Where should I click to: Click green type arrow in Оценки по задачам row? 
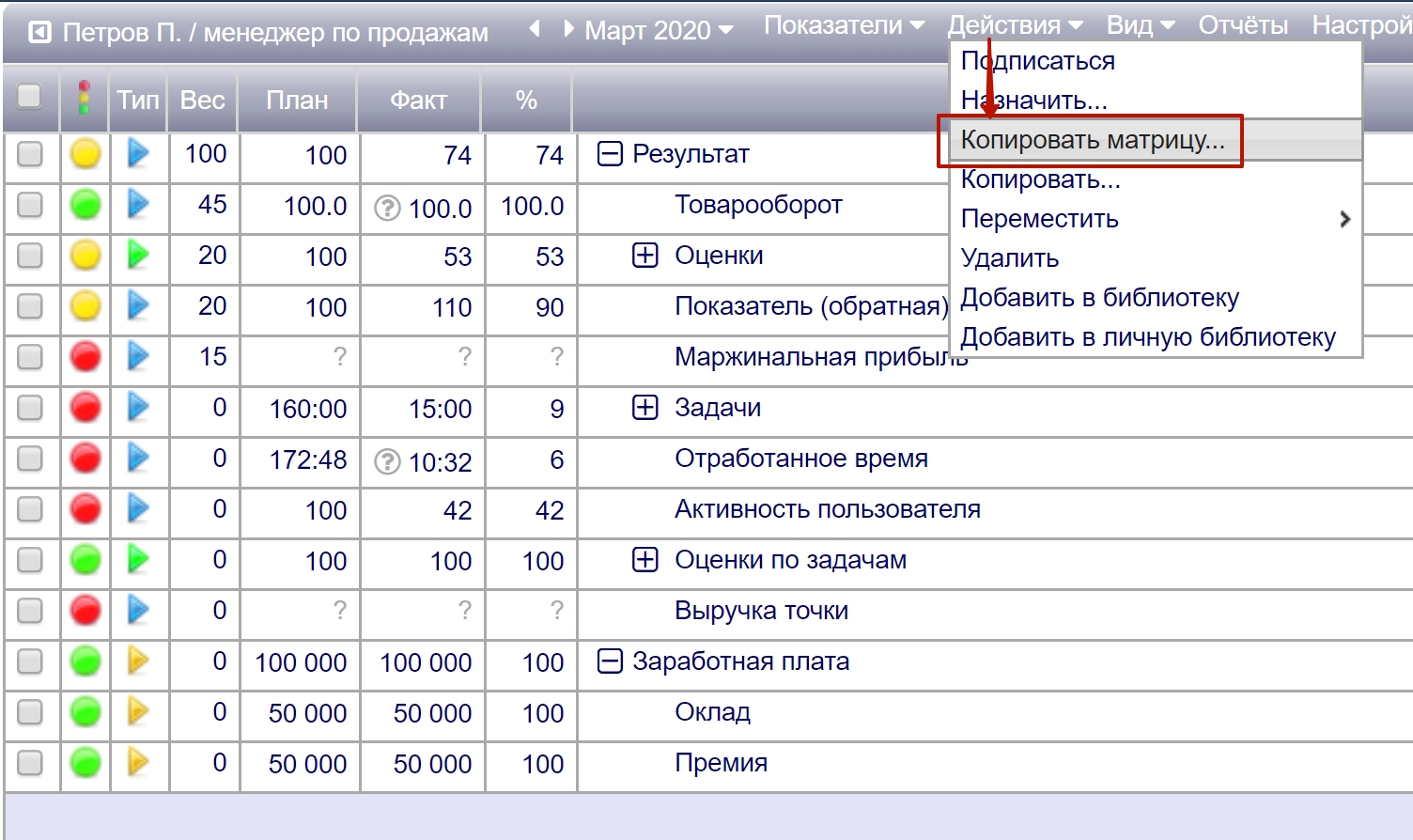pyautogui.click(x=138, y=559)
